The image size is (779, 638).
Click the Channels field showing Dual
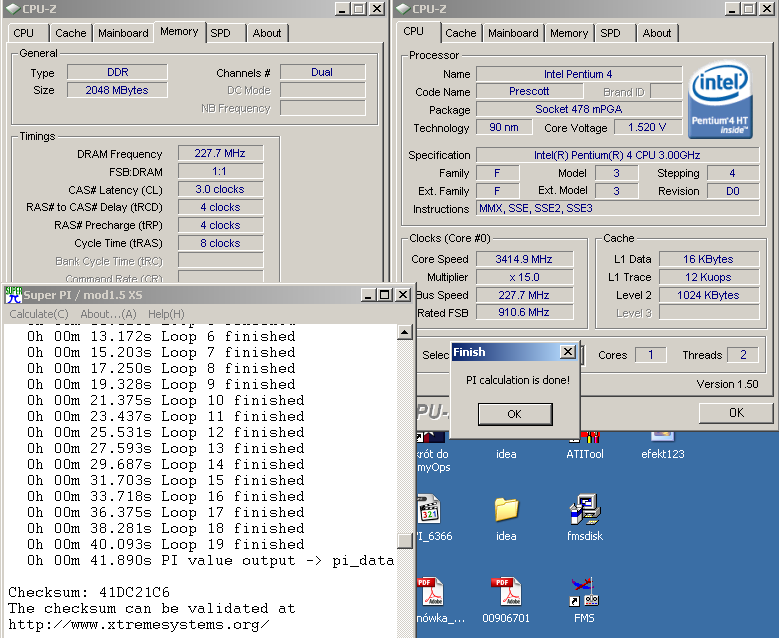point(322,72)
